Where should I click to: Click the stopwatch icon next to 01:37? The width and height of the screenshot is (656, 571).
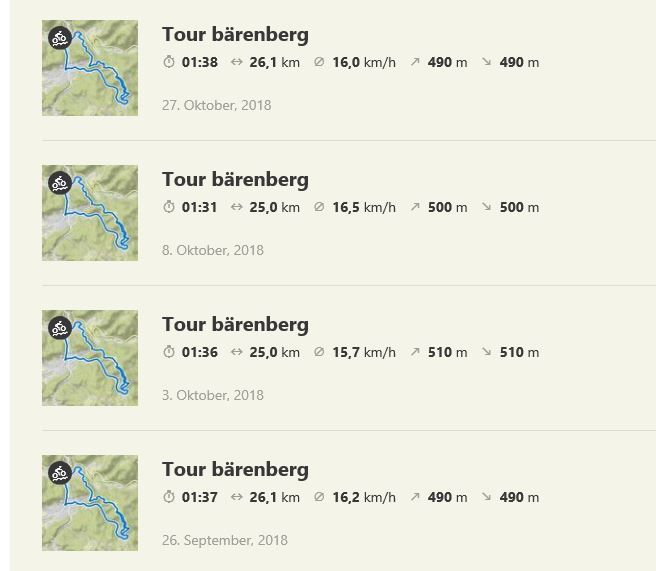[x=169, y=497]
